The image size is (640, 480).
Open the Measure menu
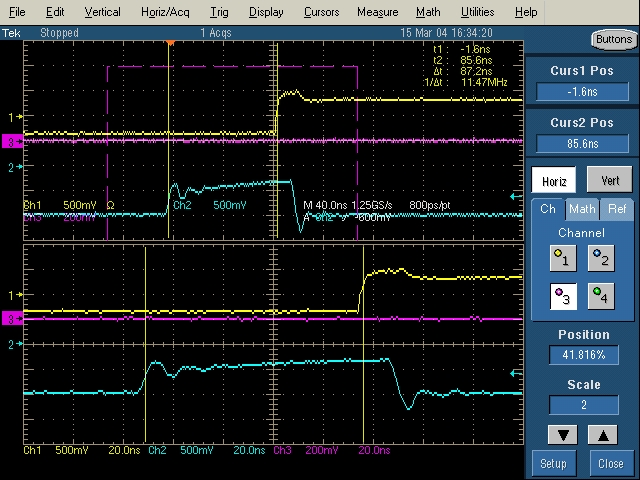tap(378, 12)
